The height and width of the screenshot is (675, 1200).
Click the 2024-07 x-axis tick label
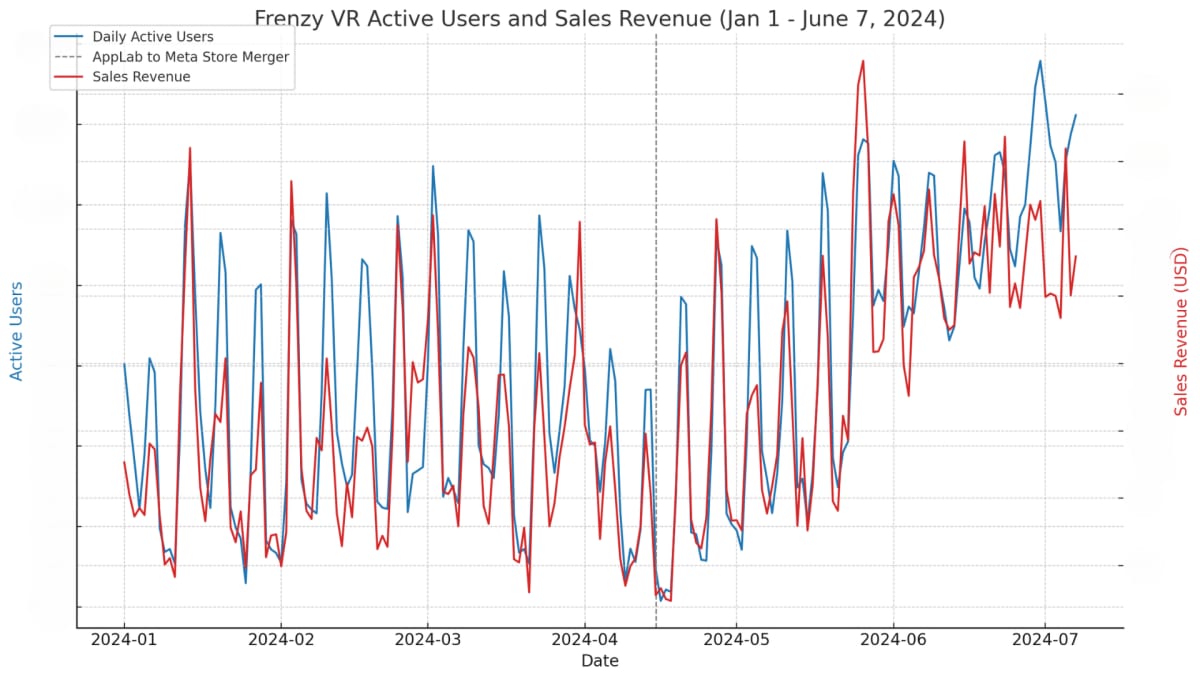(1045, 639)
